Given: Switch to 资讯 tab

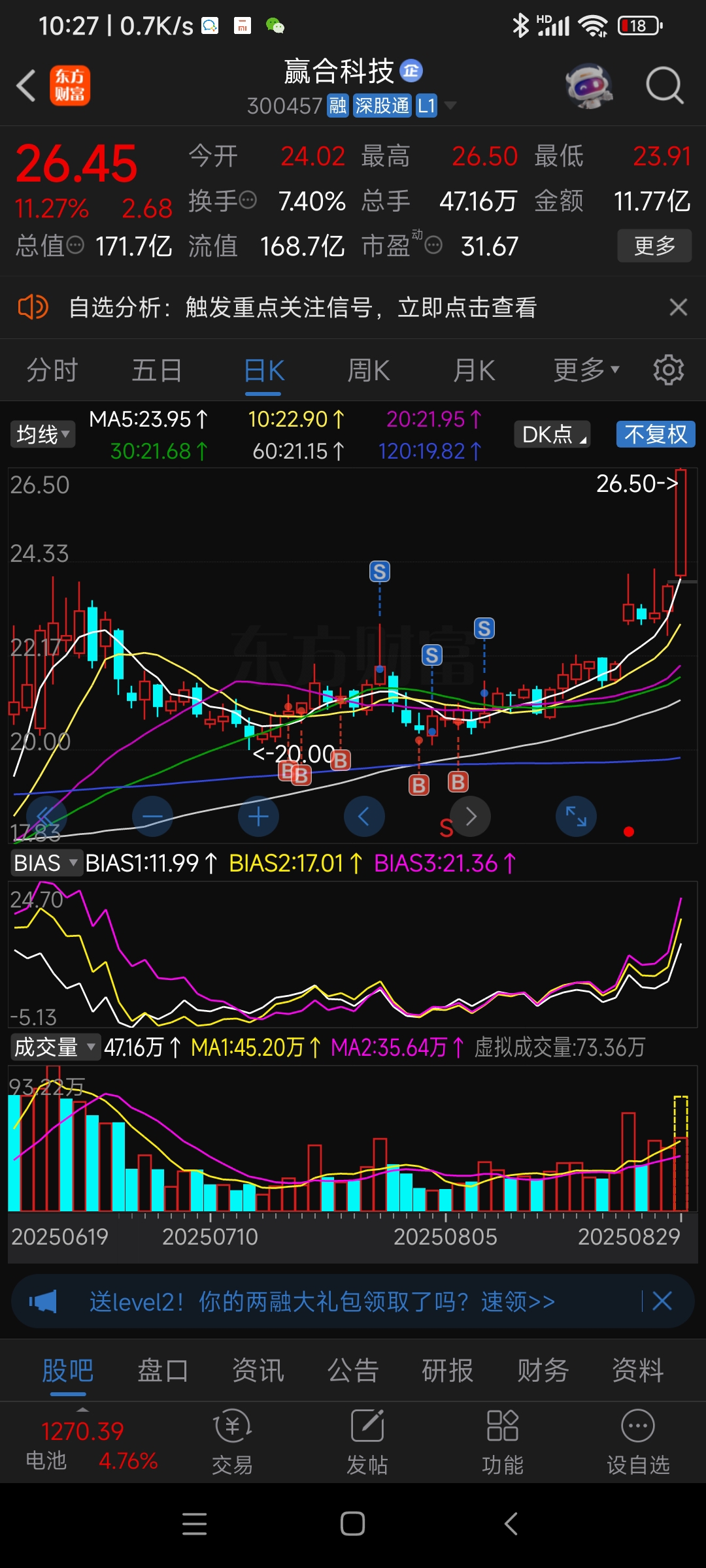Looking at the screenshot, I should 258,1370.
